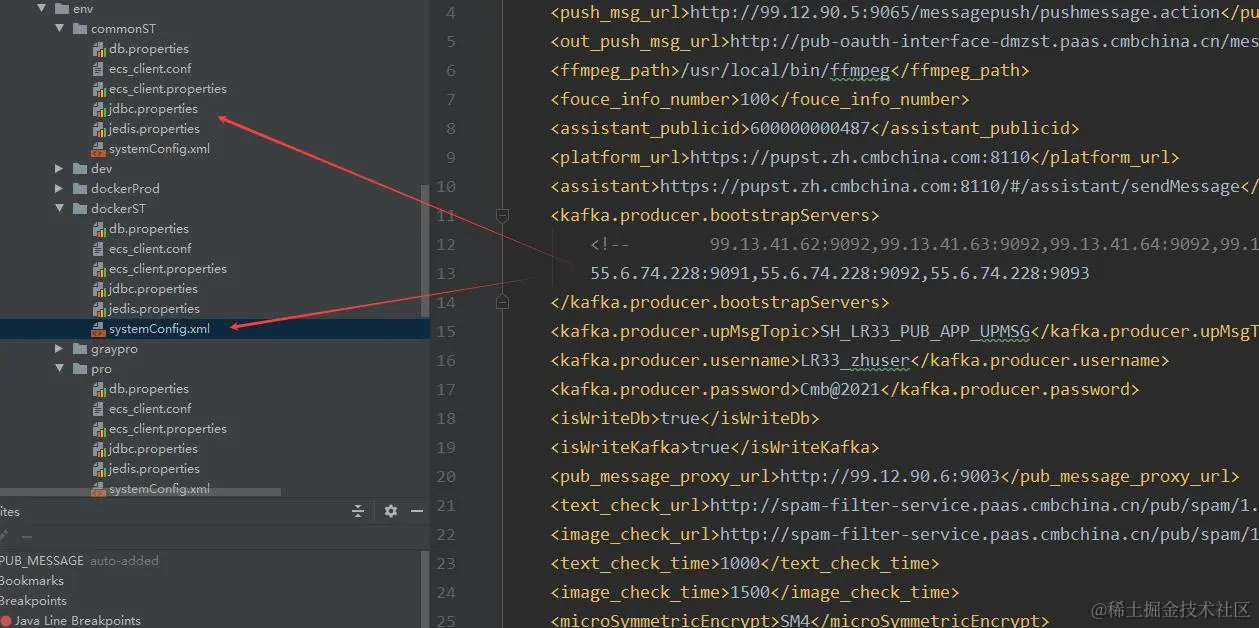Click the Java Line Breakpoints label
The height and width of the screenshot is (628, 1259).
(77, 621)
